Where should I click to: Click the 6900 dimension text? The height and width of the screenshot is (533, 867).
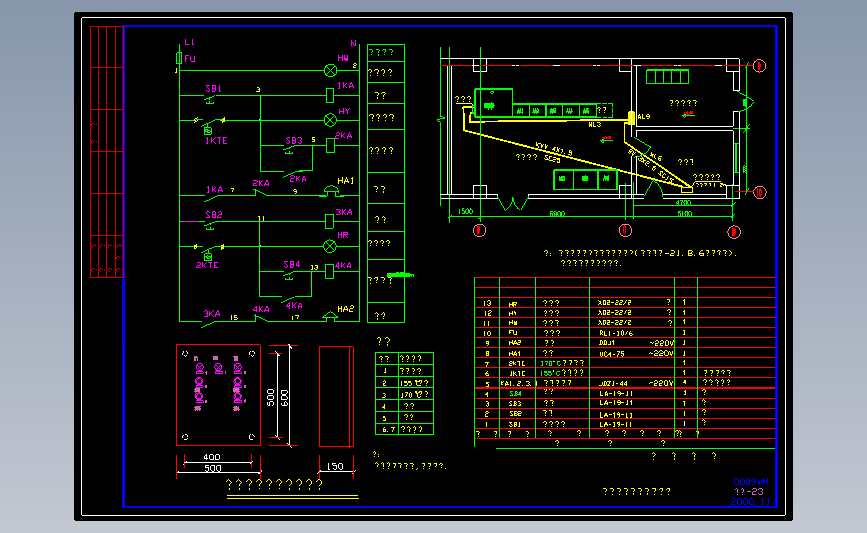[x=557, y=213]
